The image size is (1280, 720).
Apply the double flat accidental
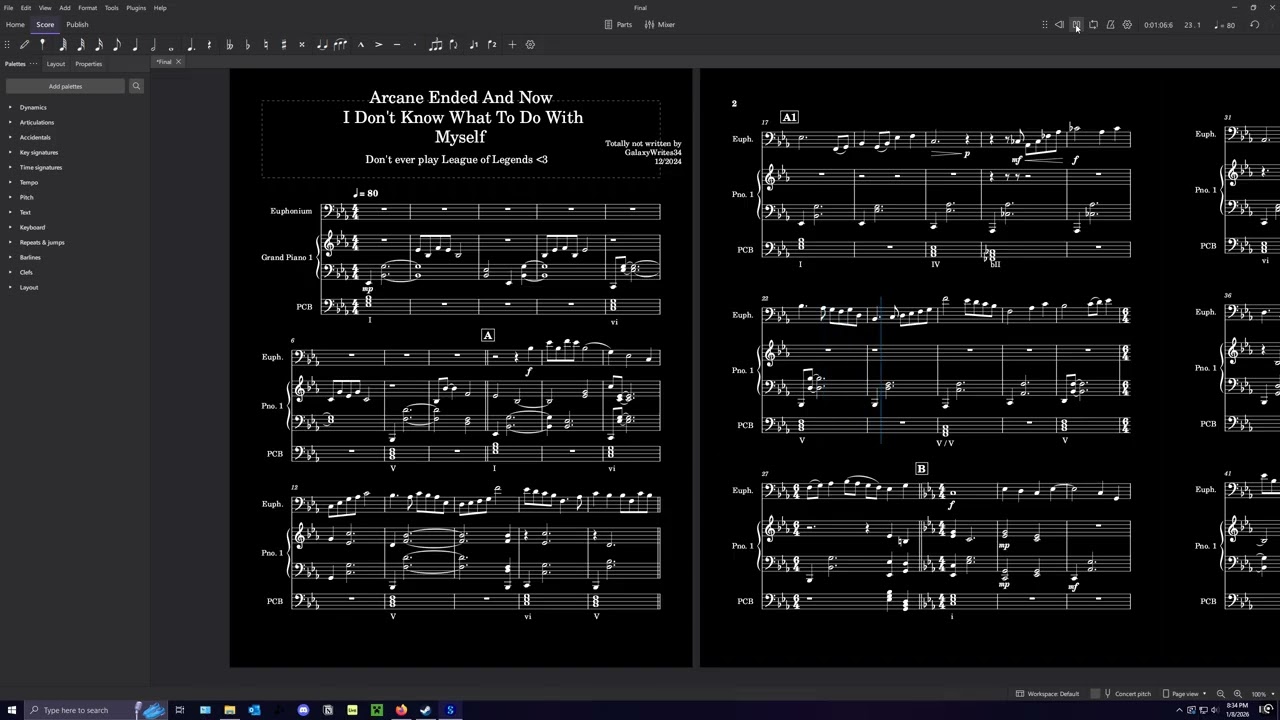(x=229, y=44)
